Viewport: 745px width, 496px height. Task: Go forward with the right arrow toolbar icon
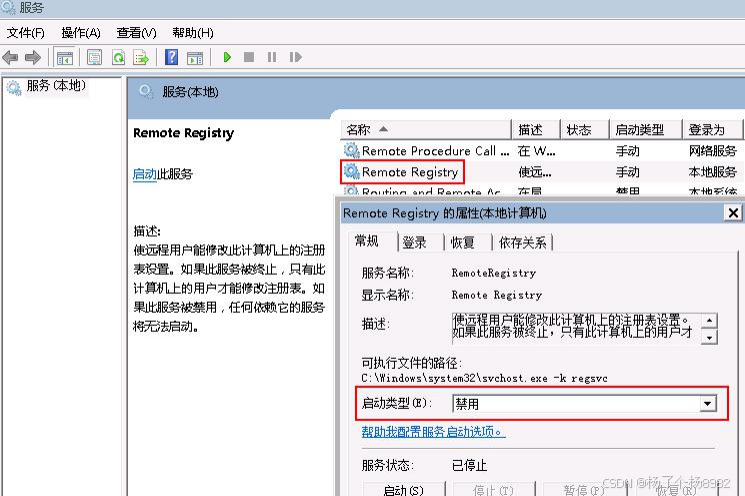point(33,57)
